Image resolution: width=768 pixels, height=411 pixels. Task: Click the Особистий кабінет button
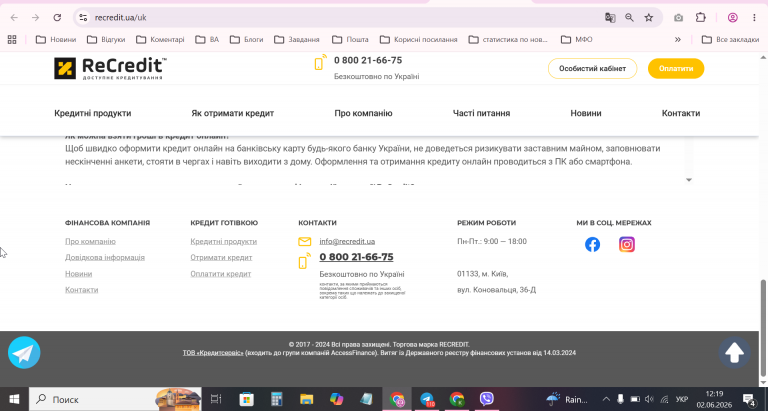(x=592, y=69)
